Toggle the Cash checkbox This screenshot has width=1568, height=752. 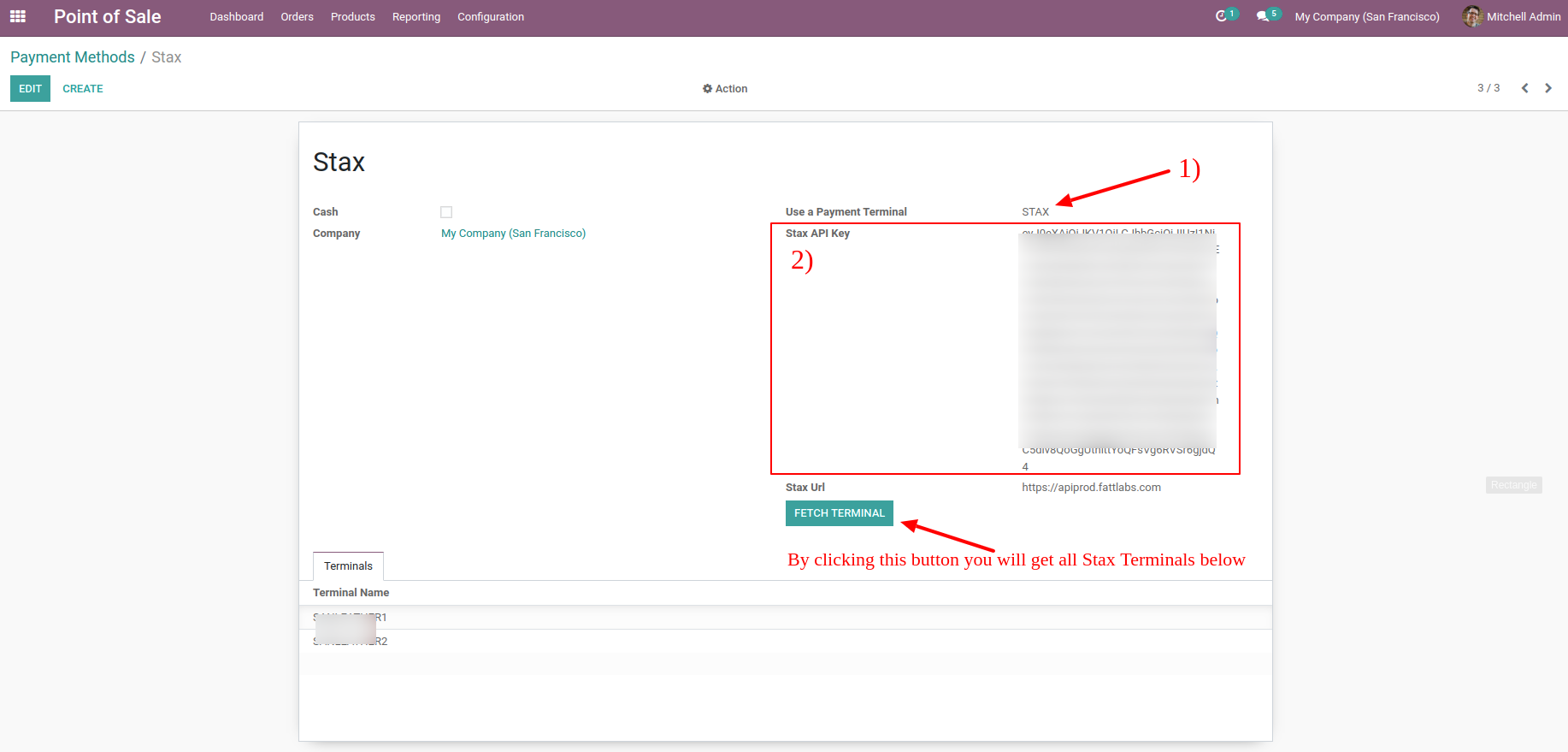coord(446,212)
